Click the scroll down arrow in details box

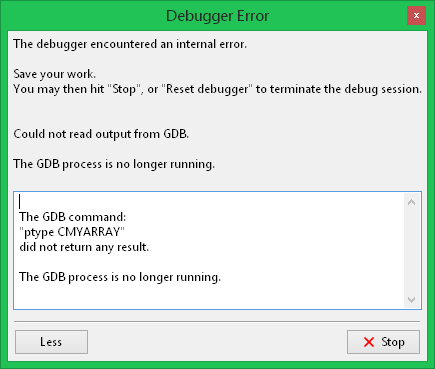pos(411,300)
